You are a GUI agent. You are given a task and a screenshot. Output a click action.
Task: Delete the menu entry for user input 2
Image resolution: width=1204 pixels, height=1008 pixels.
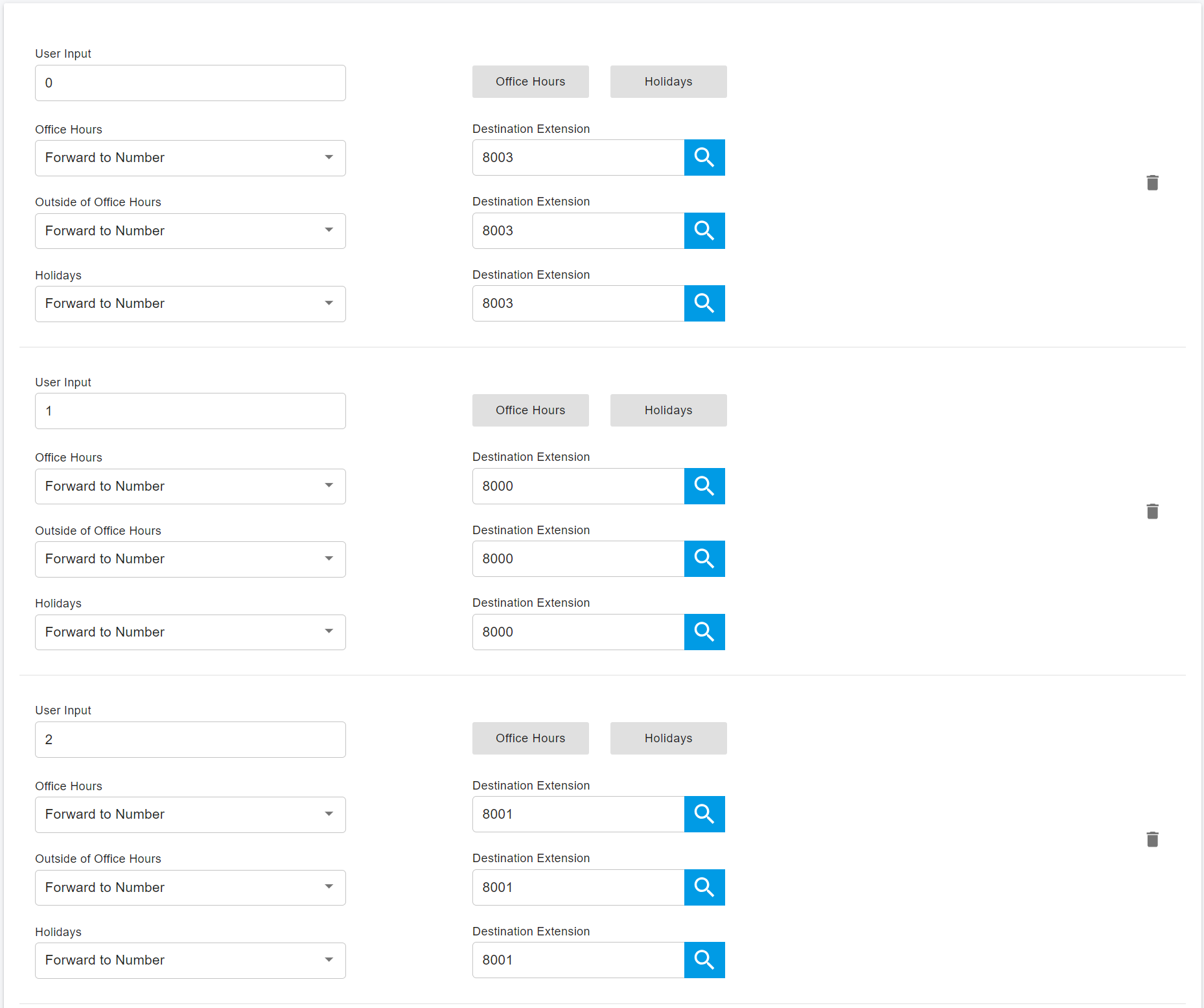point(1152,839)
